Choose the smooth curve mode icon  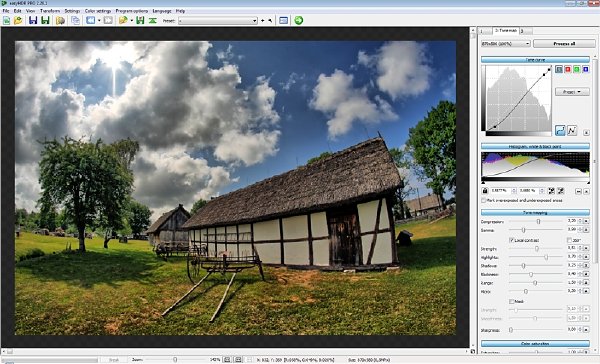(560, 131)
